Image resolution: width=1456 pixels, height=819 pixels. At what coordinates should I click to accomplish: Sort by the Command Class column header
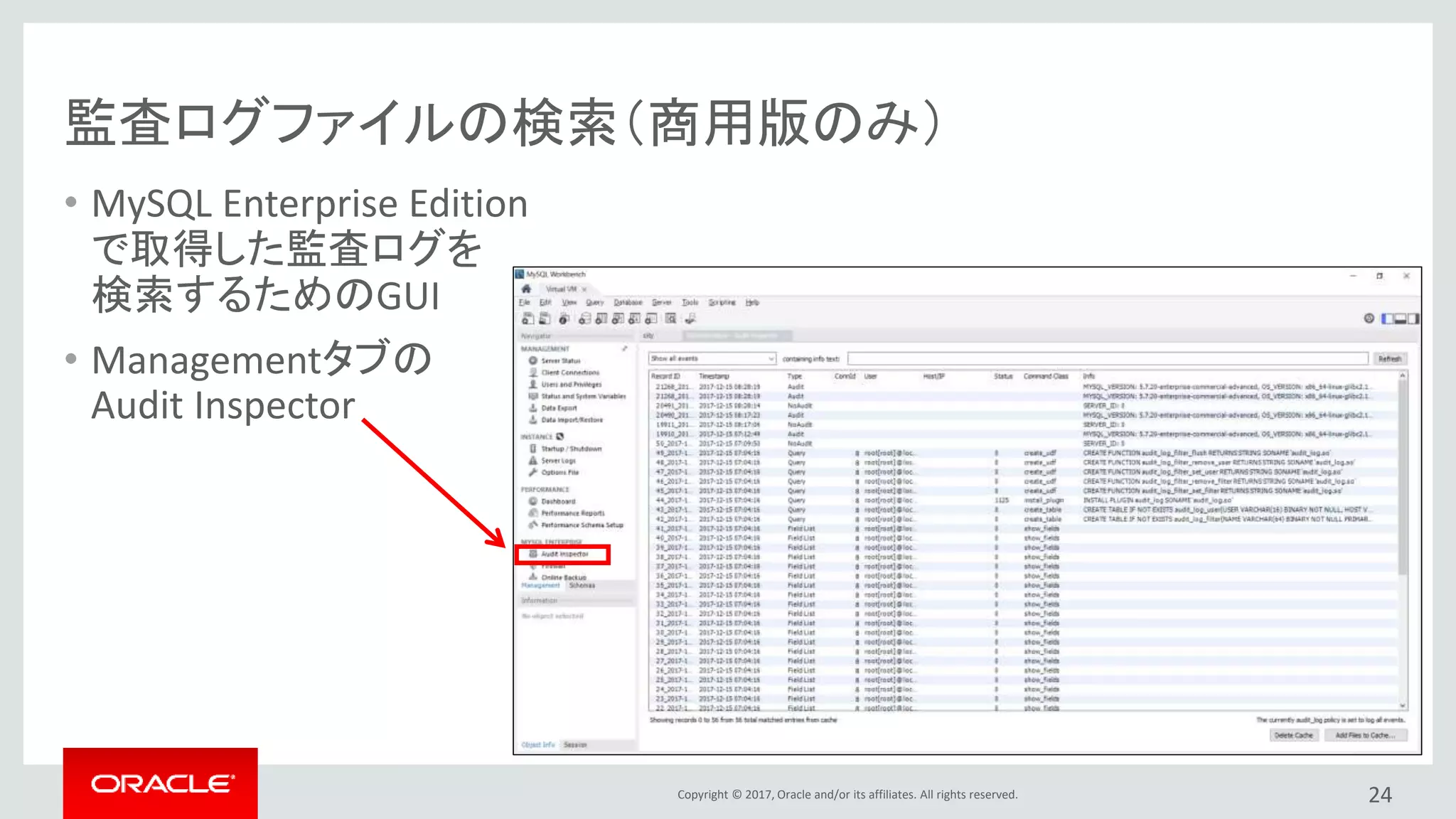(1046, 376)
